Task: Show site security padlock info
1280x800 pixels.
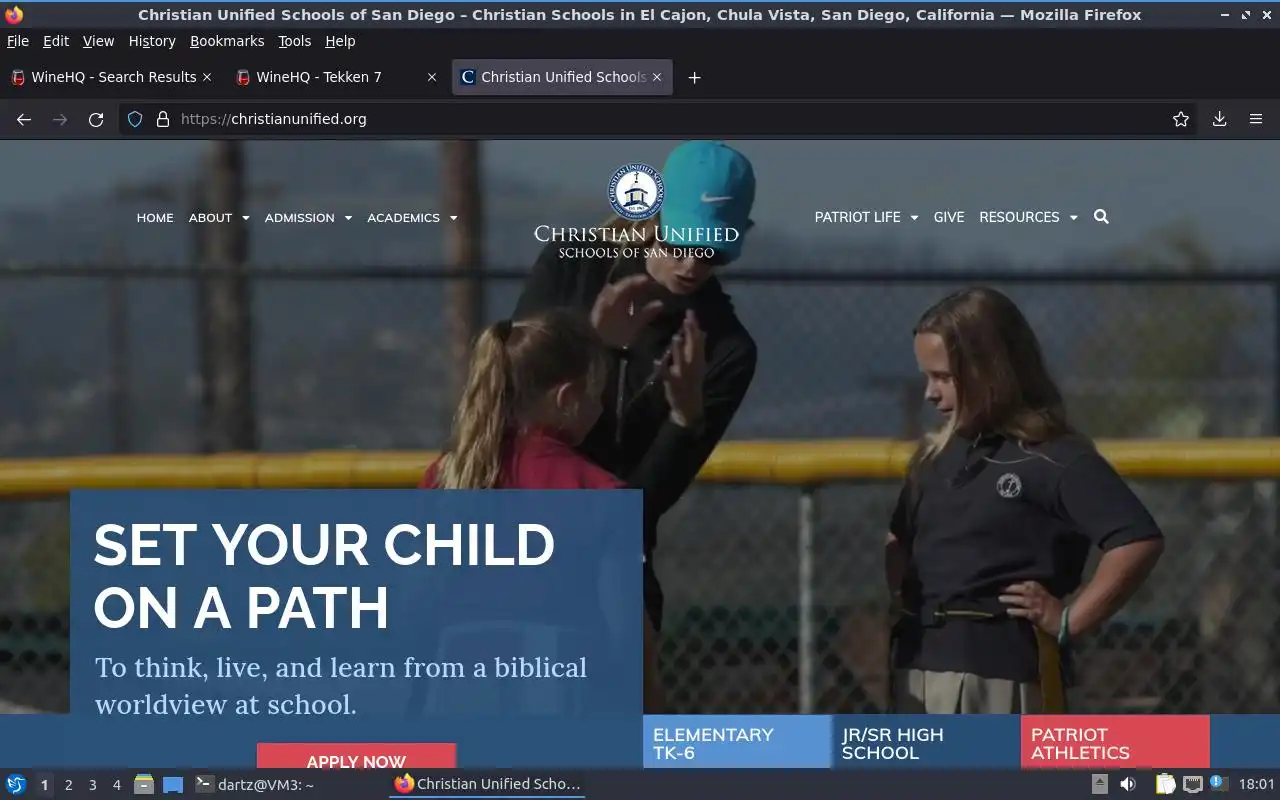Action: pyautogui.click(x=163, y=119)
